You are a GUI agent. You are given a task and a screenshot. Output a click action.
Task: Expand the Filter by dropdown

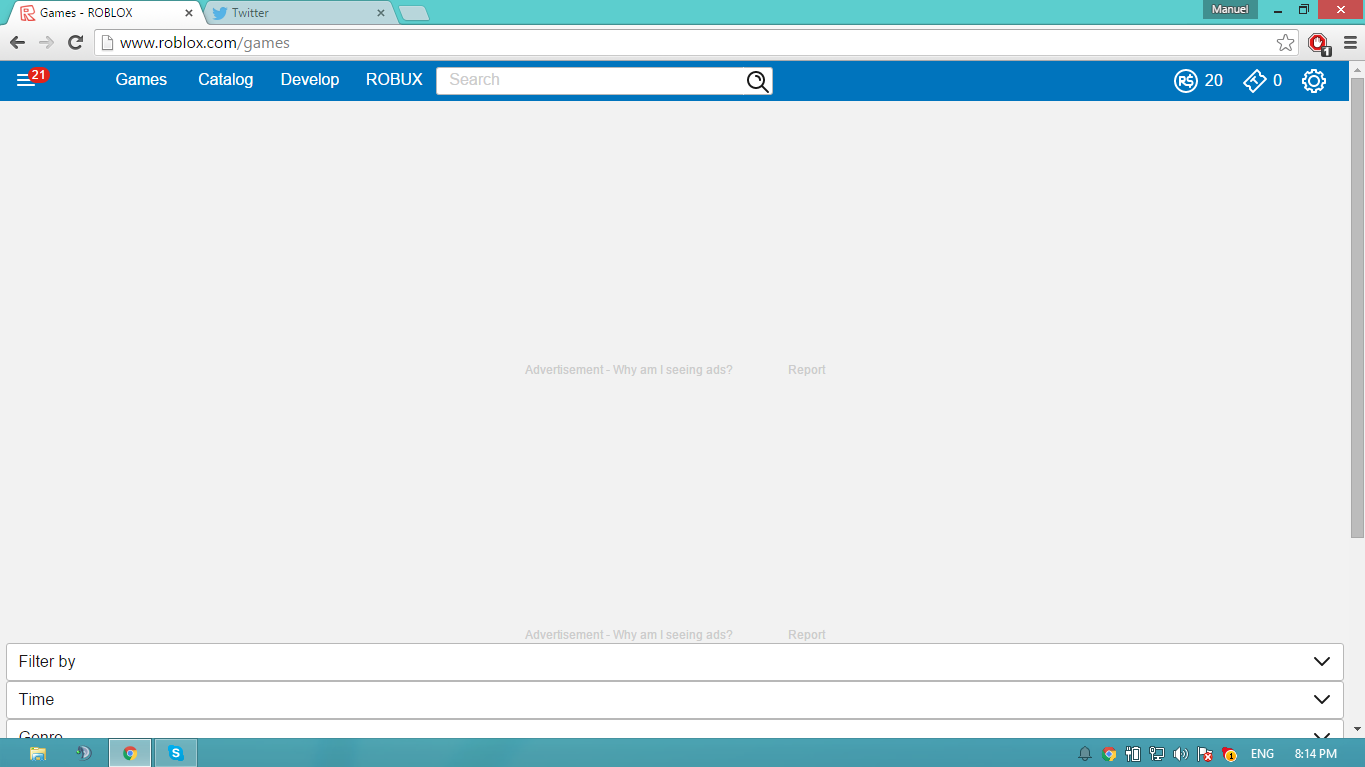675,662
